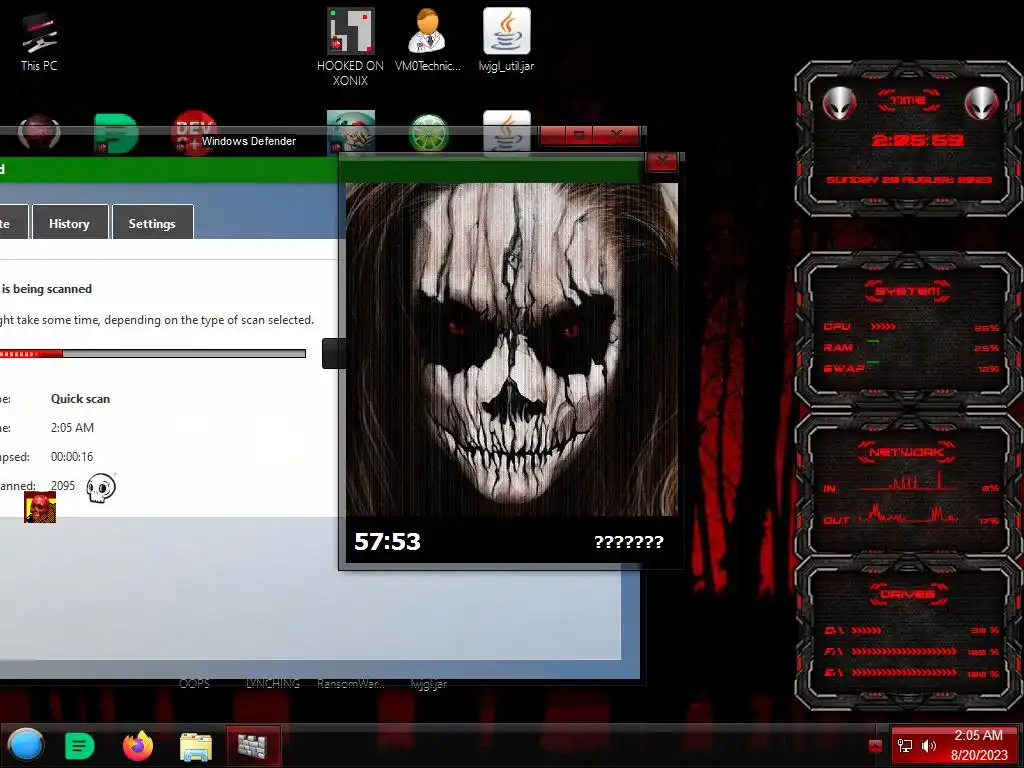This screenshot has width=1024, height=768.
Task: Click left alien head in TIME widget
Action: coord(839,103)
